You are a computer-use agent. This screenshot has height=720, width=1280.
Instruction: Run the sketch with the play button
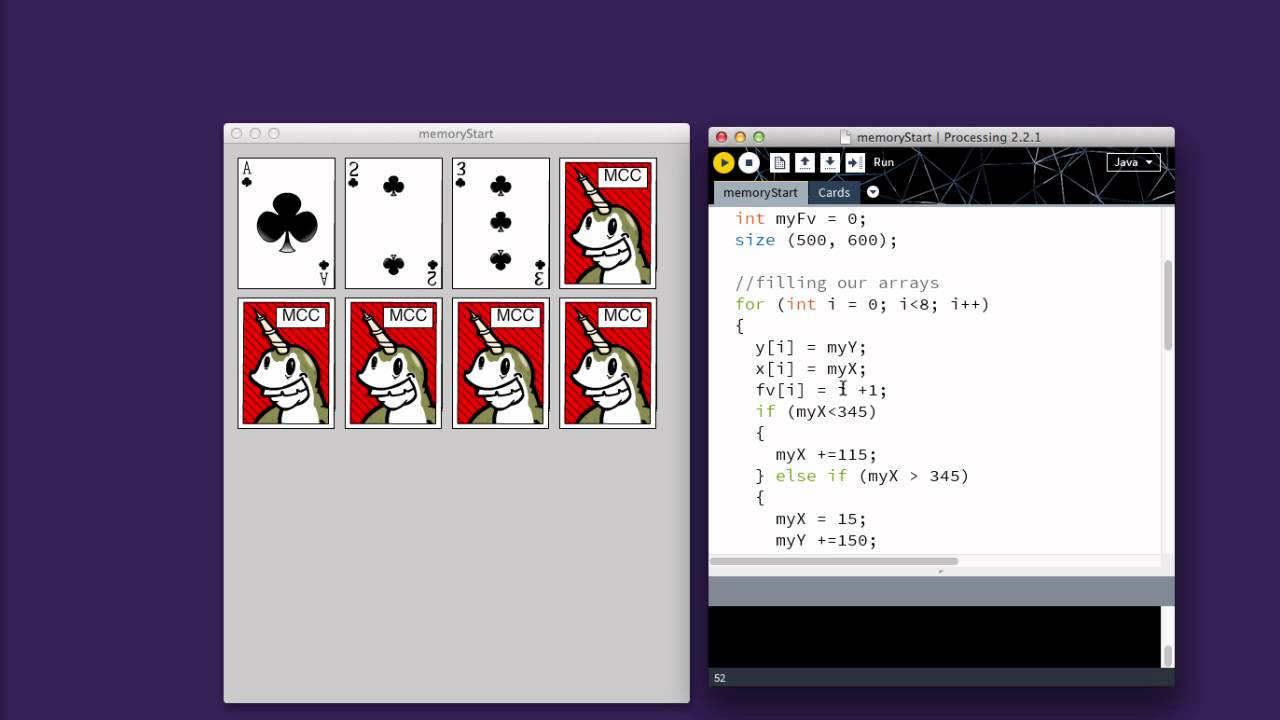[723, 162]
